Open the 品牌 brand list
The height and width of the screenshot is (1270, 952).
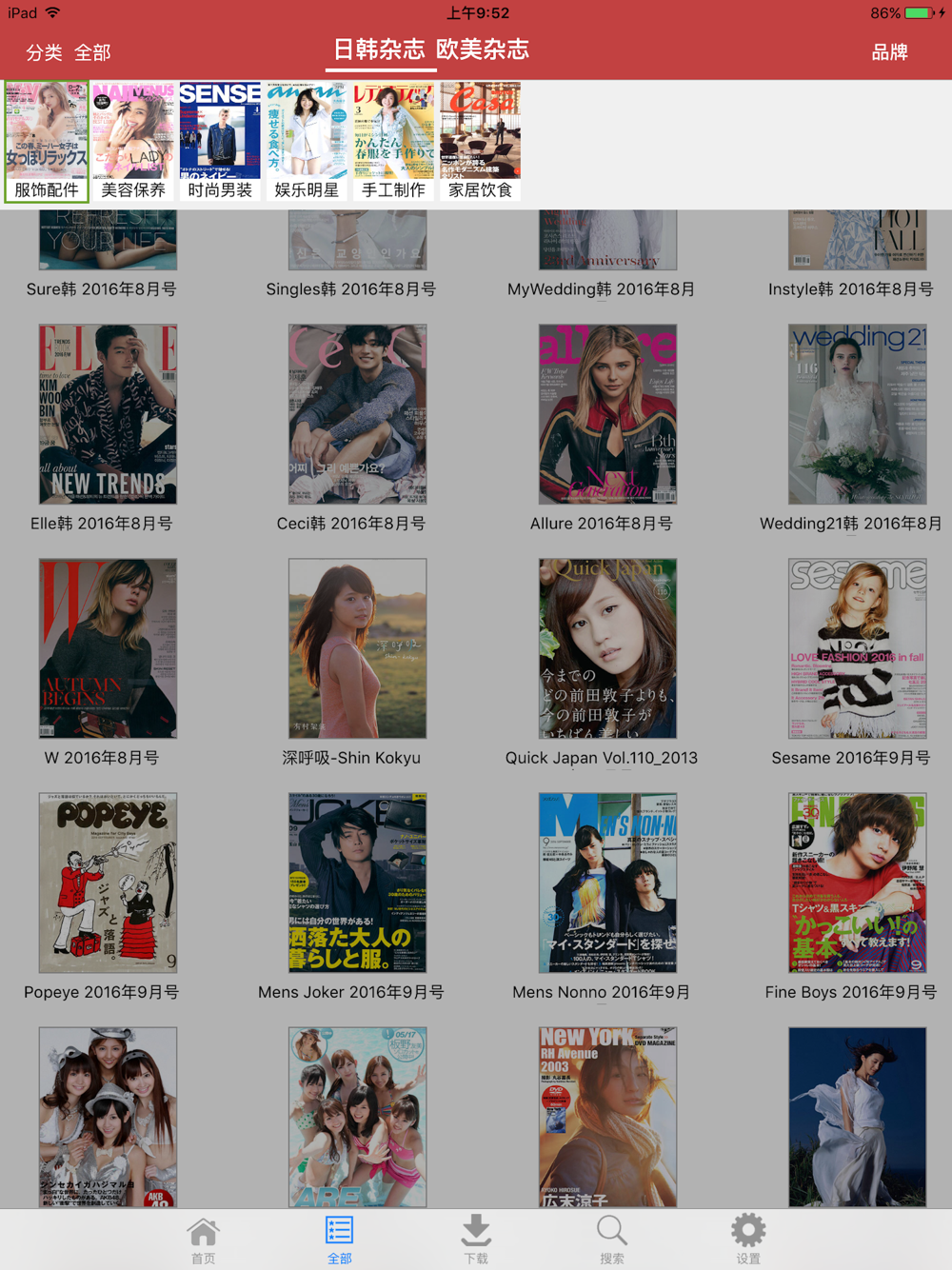click(x=889, y=52)
